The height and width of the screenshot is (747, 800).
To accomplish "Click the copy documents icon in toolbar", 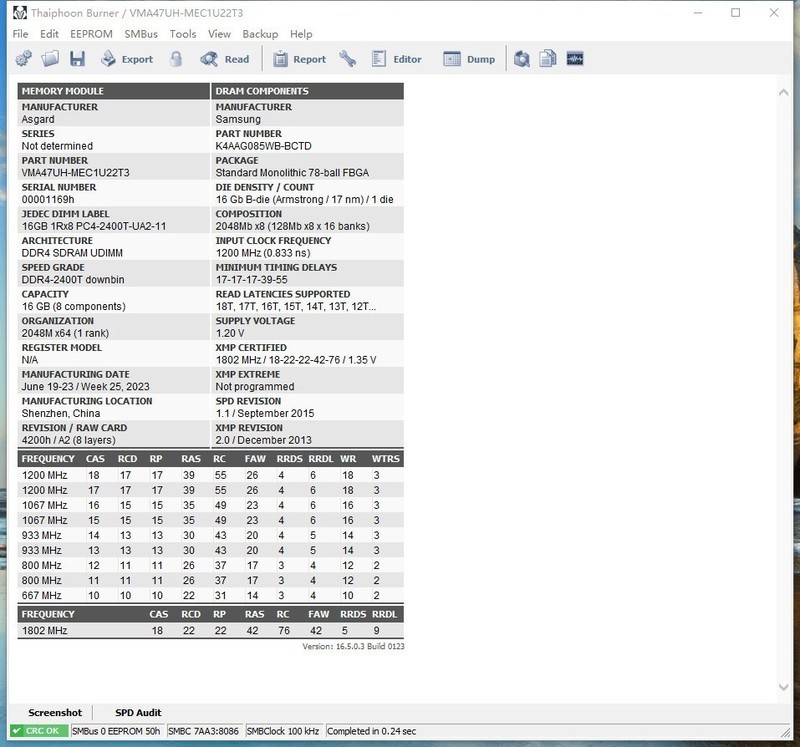I will (x=548, y=59).
